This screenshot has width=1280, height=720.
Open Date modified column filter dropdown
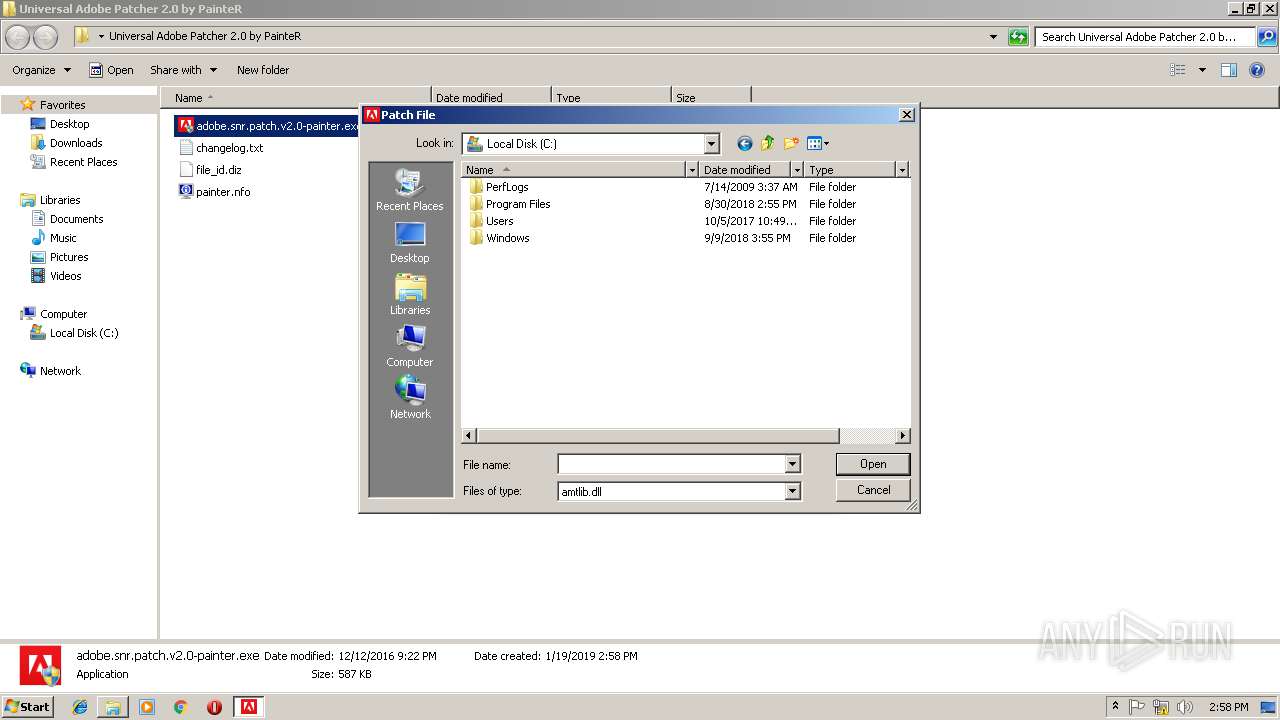click(x=797, y=170)
